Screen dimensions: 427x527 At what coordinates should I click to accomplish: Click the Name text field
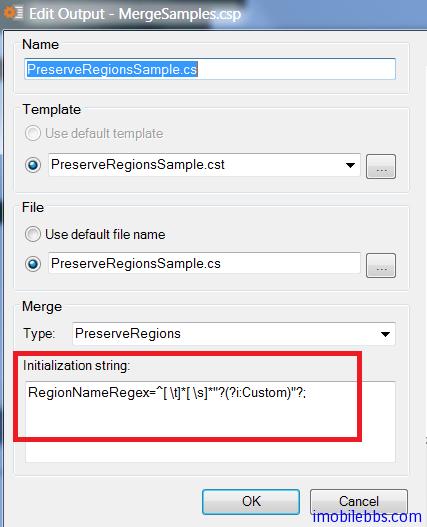pos(210,69)
